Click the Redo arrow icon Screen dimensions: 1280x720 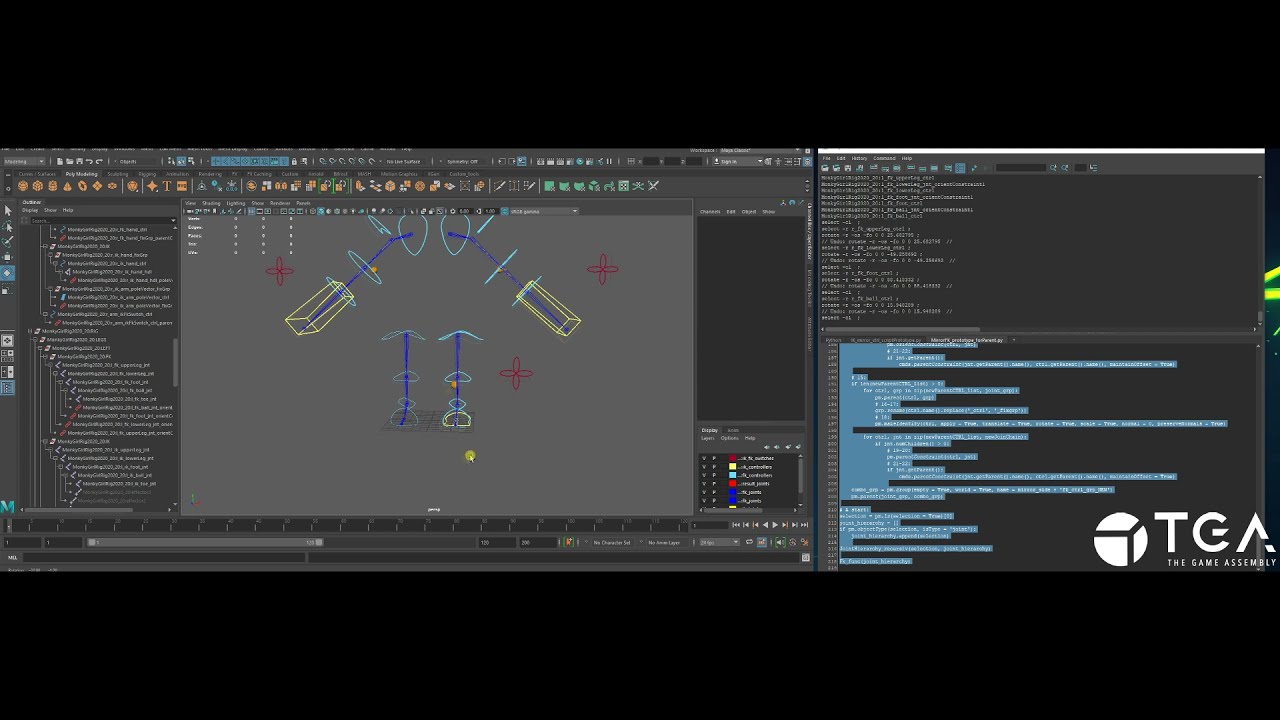[x=99, y=161]
